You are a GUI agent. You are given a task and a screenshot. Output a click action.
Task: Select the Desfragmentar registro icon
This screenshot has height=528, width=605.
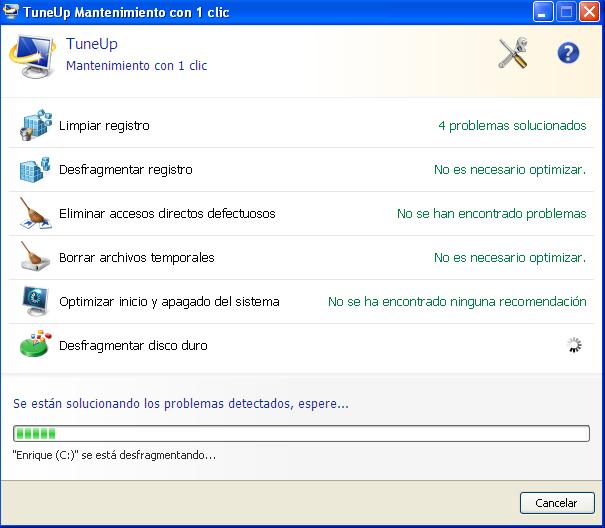(x=35, y=169)
